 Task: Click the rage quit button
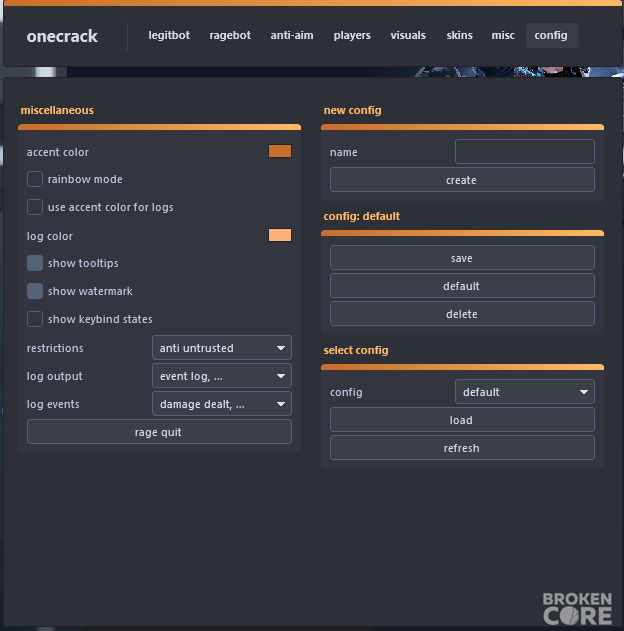(x=159, y=432)
